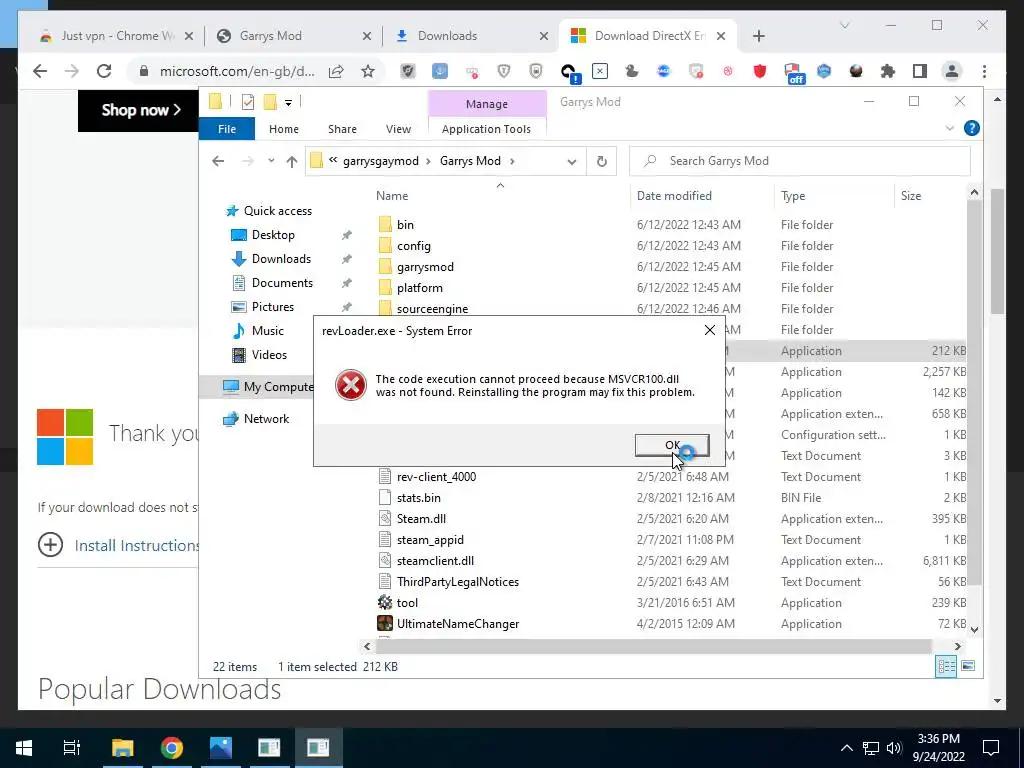Open Explorer help icon
Screen dimensions: 1024x768
tap(972, 128)
